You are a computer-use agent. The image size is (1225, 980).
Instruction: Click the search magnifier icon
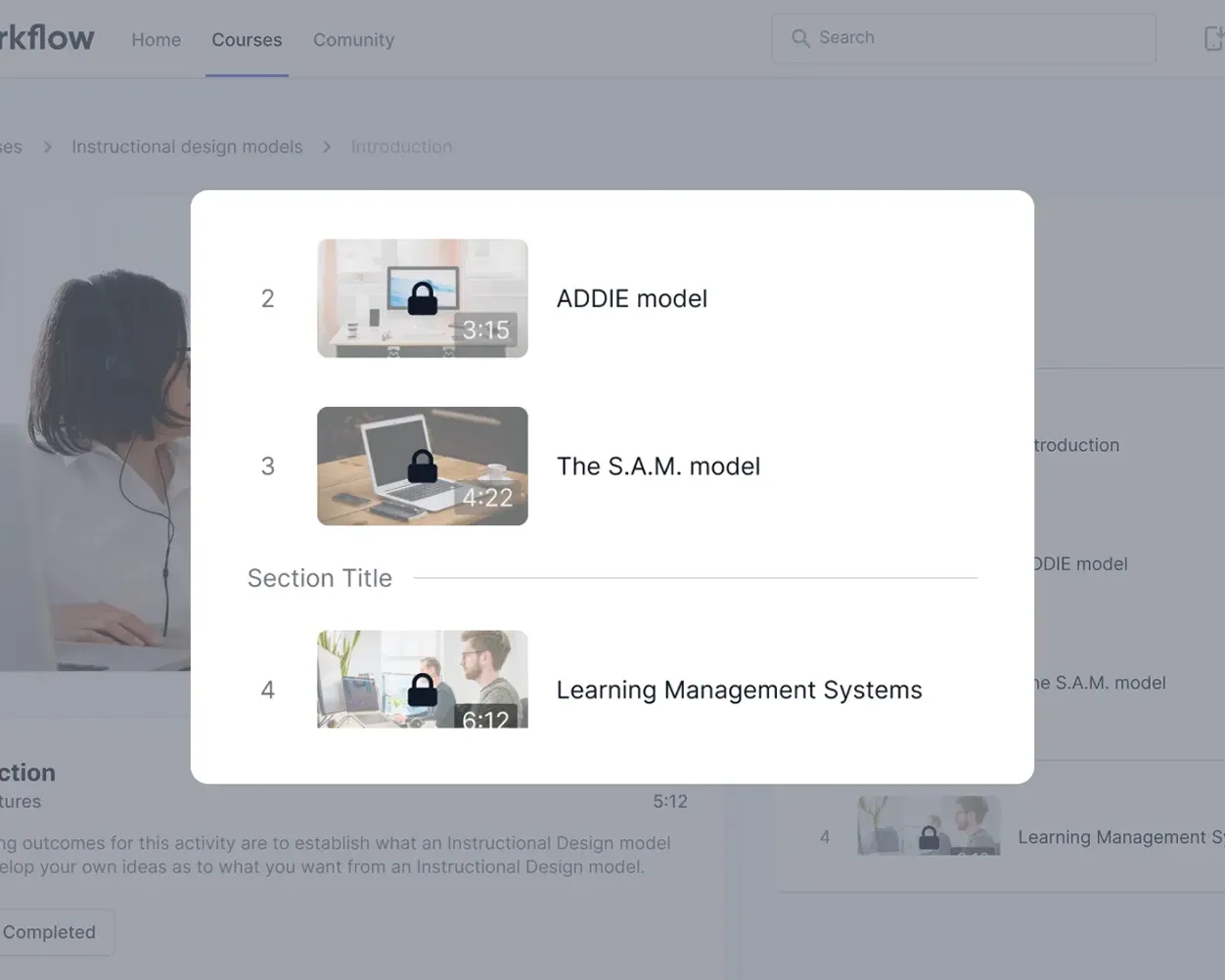point(800,38)
